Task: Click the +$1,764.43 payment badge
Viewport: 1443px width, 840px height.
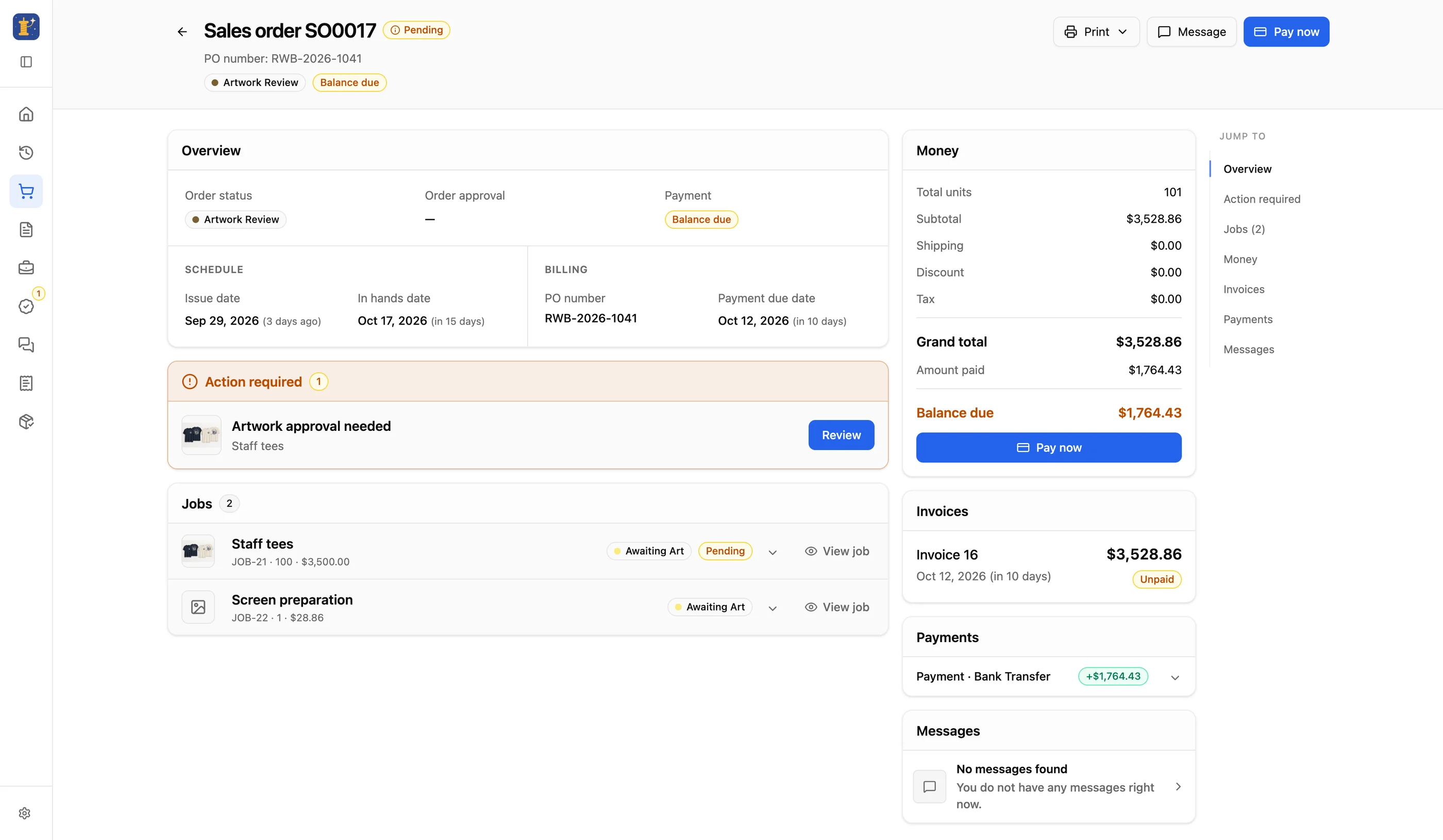Action: coord(1113,676)
